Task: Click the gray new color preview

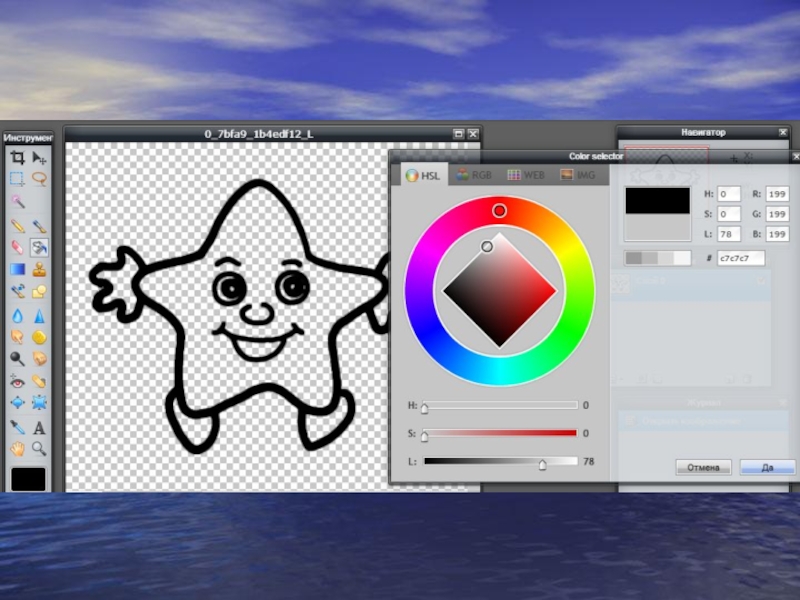Action: pyautogui.click(x=658, y=227)
